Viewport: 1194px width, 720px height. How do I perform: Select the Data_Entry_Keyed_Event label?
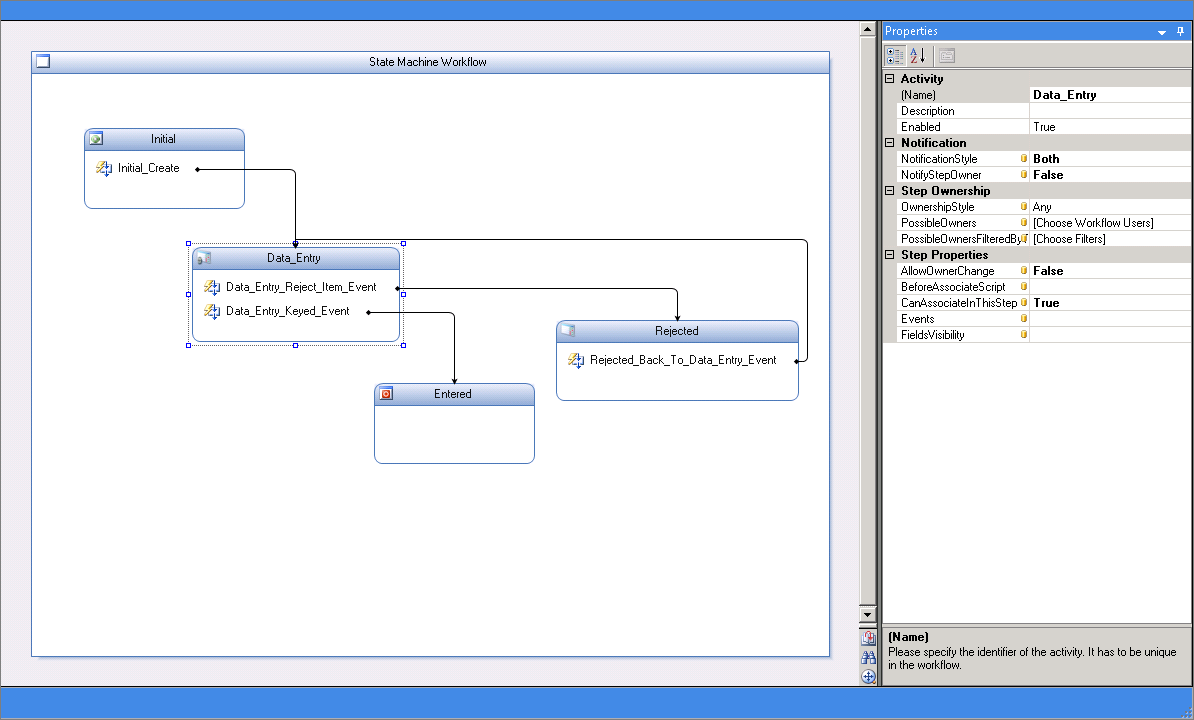point(287,311)
